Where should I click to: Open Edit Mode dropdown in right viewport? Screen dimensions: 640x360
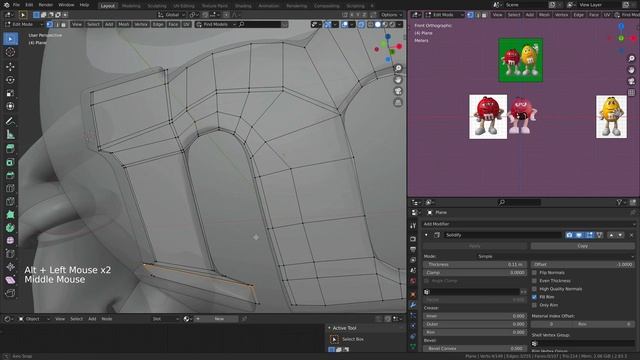pyautogui.click(x=445, y=15)
